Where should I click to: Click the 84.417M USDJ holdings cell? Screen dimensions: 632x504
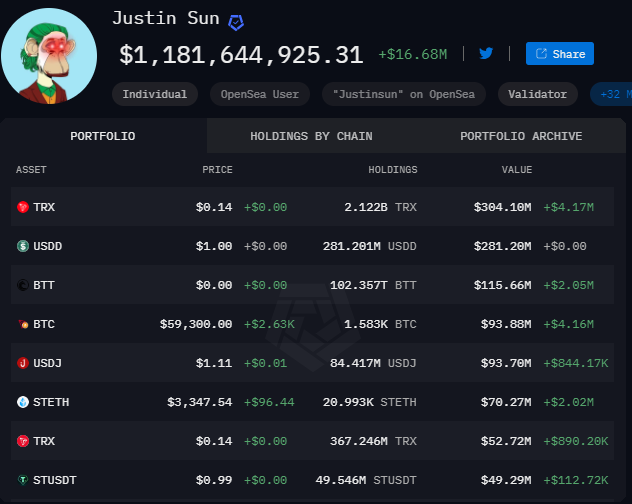[373, 363]
